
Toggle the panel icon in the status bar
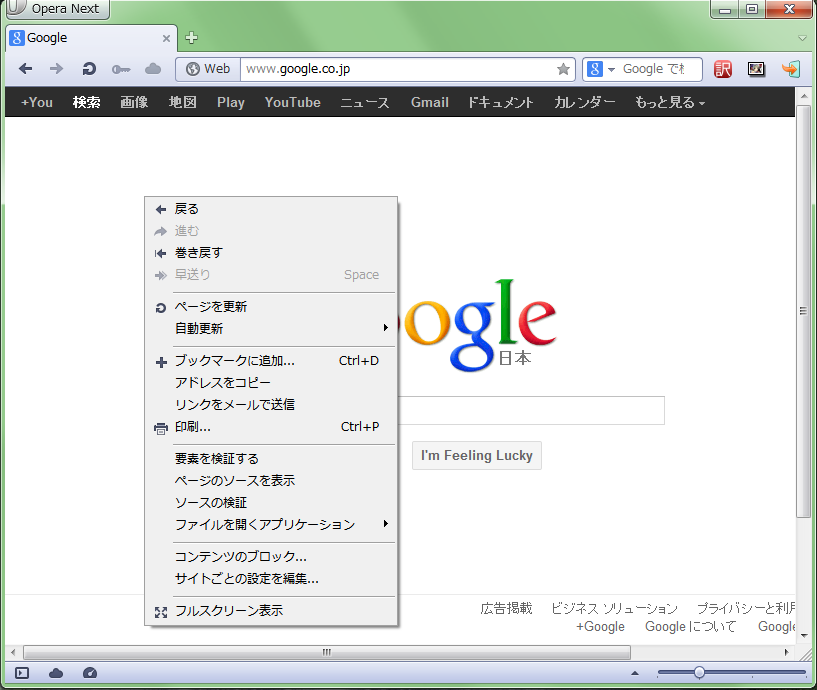click(x=22, y=673)
